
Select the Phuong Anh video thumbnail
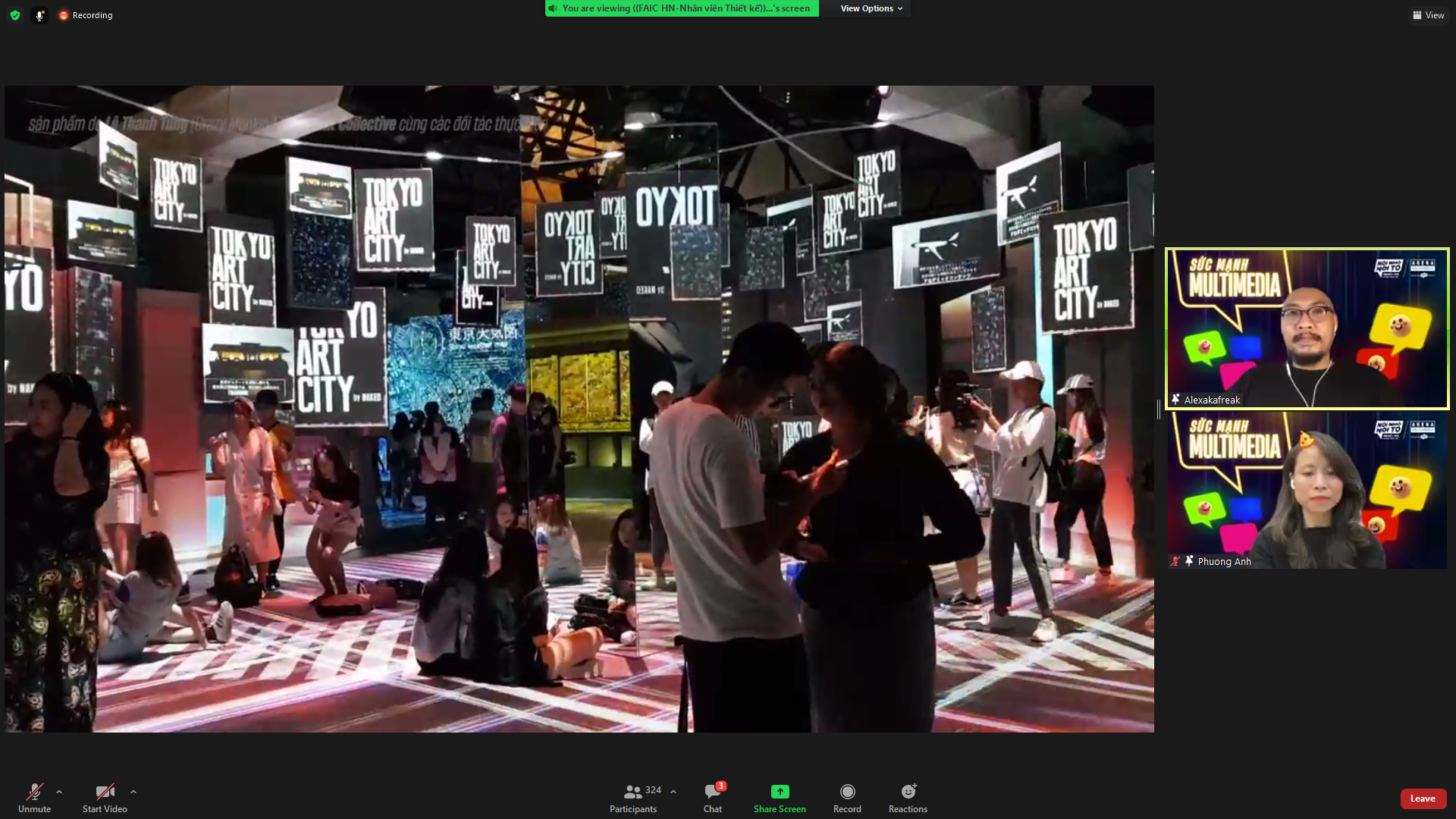coord(1307,491)
